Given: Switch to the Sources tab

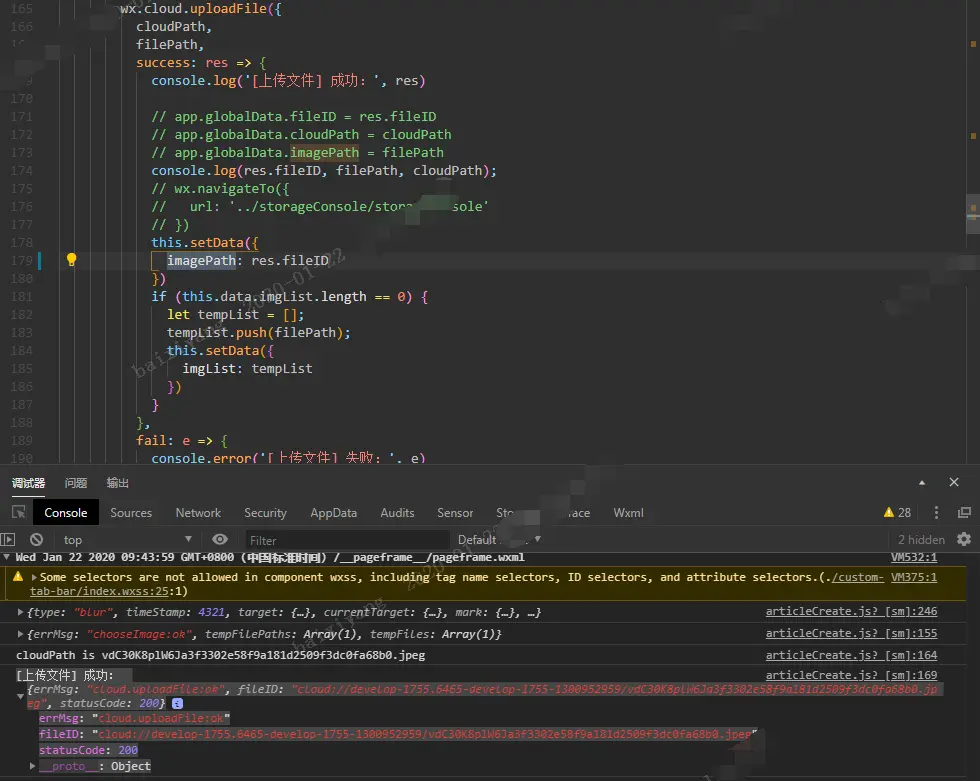Looking at the screenshot, I should (x=131, y=512).
